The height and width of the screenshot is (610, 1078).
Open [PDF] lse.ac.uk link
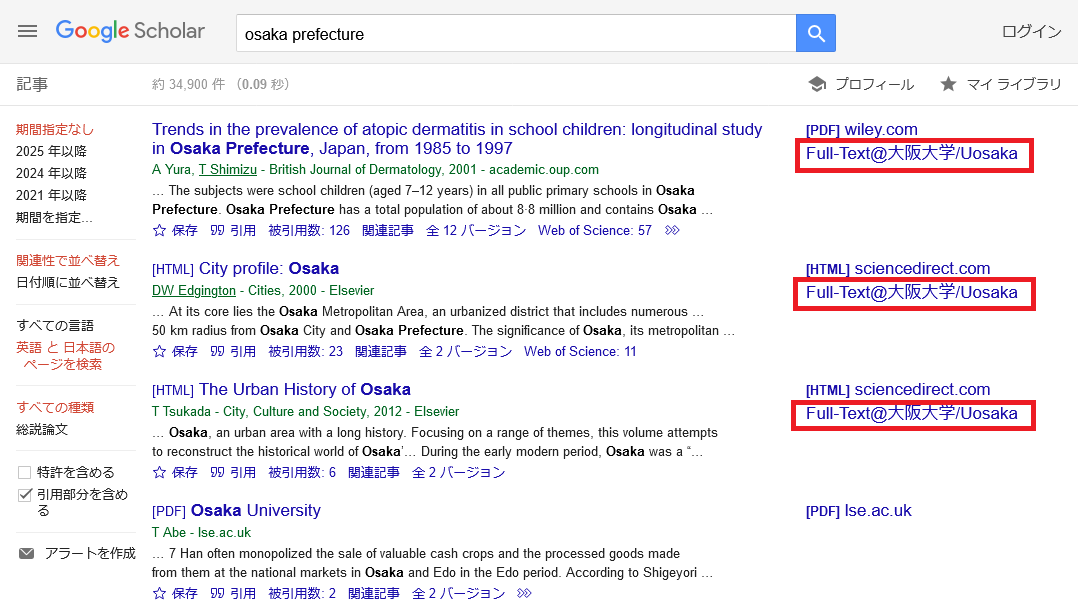point(859,510)
